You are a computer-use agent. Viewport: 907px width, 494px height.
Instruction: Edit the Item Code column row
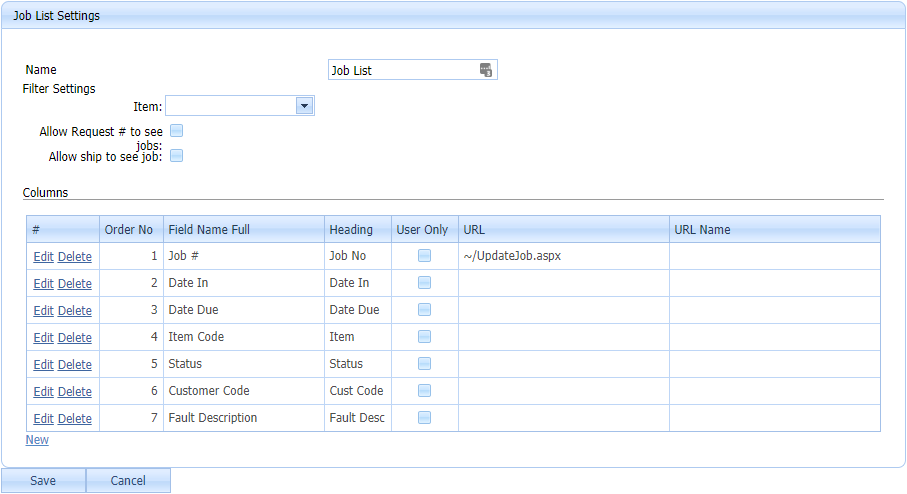43,338
